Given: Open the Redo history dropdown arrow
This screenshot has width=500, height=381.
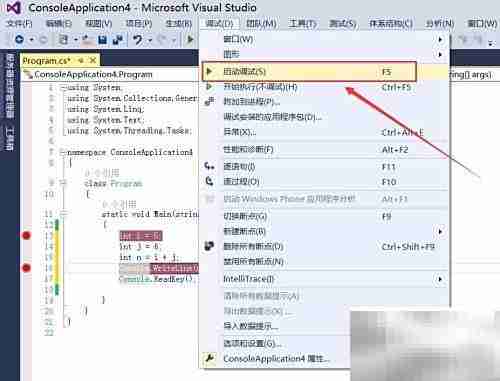Looking at the screenshot, I should 174,40.
